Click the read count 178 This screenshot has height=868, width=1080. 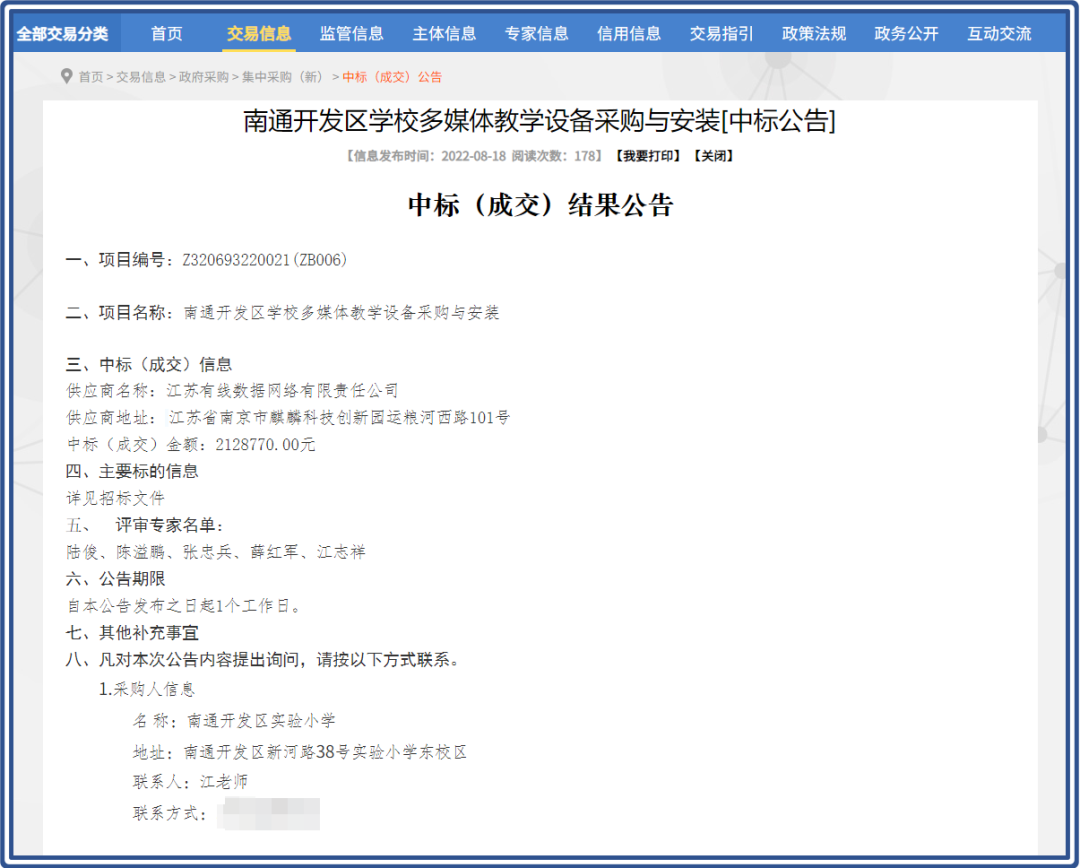(584, 156)
